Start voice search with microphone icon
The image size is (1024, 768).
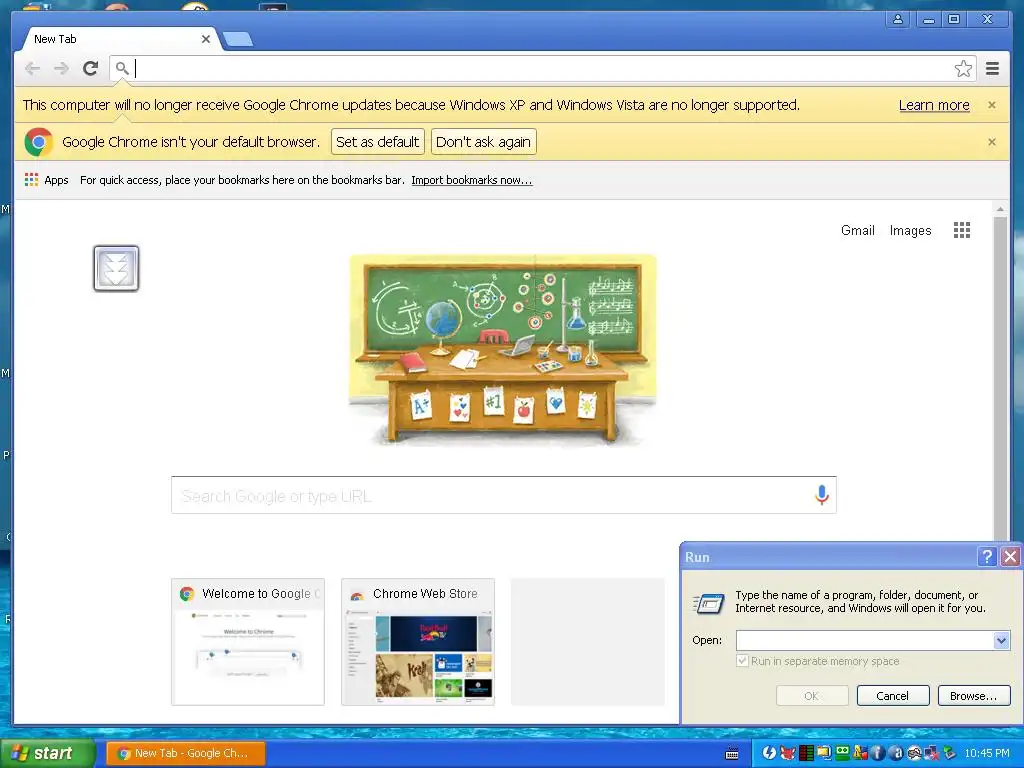coord(822,495)
